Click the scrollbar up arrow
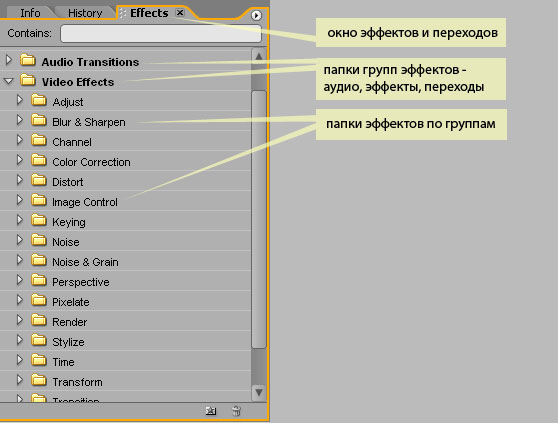Viewport: 558px width, 423px height. tap(259, 57)
